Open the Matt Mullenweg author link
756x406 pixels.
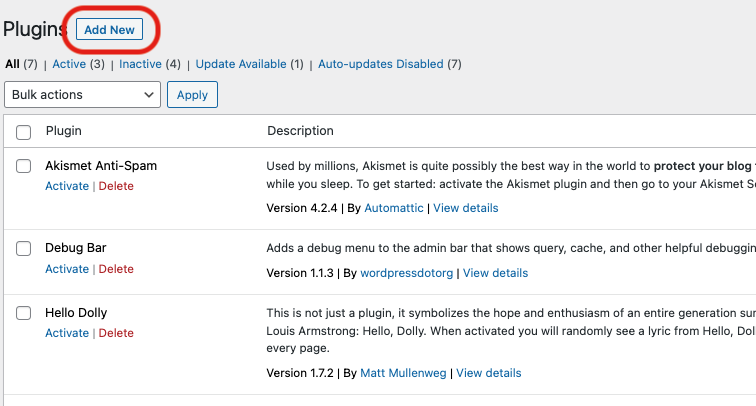click(x=404, y=373)
